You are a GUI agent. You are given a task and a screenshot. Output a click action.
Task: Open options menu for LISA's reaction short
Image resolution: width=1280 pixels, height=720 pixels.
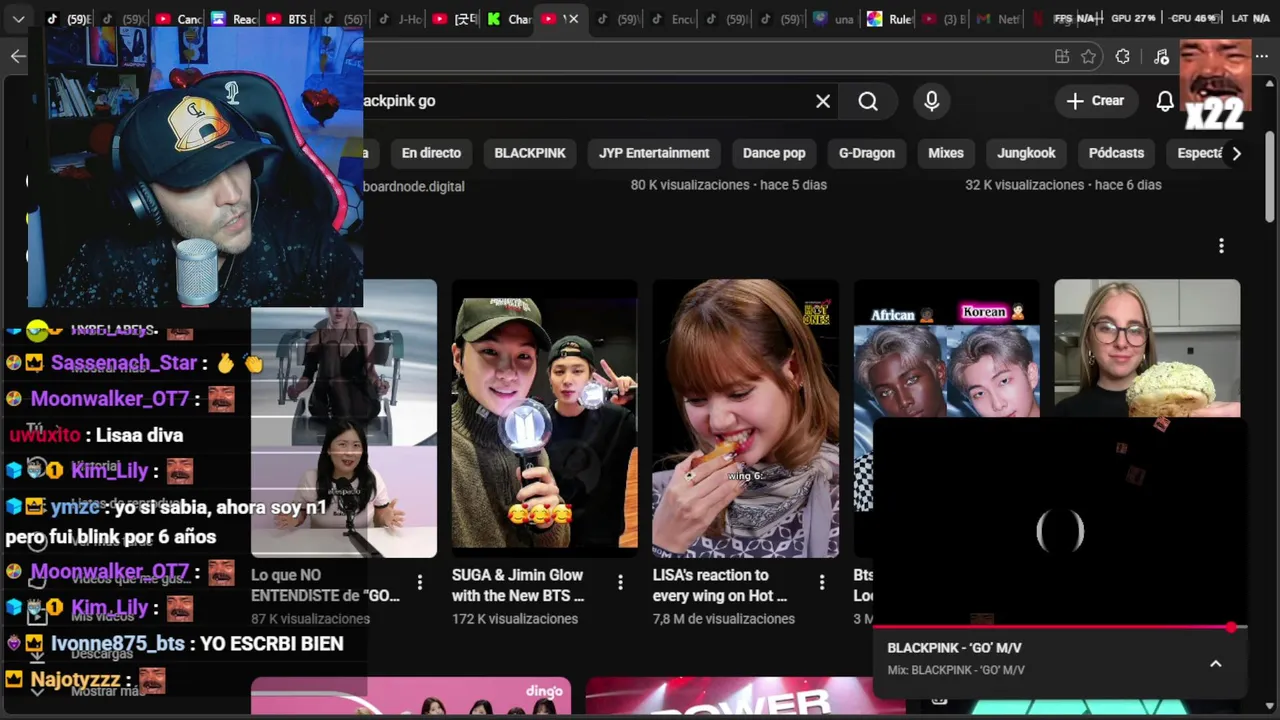[x=822, y=582]
